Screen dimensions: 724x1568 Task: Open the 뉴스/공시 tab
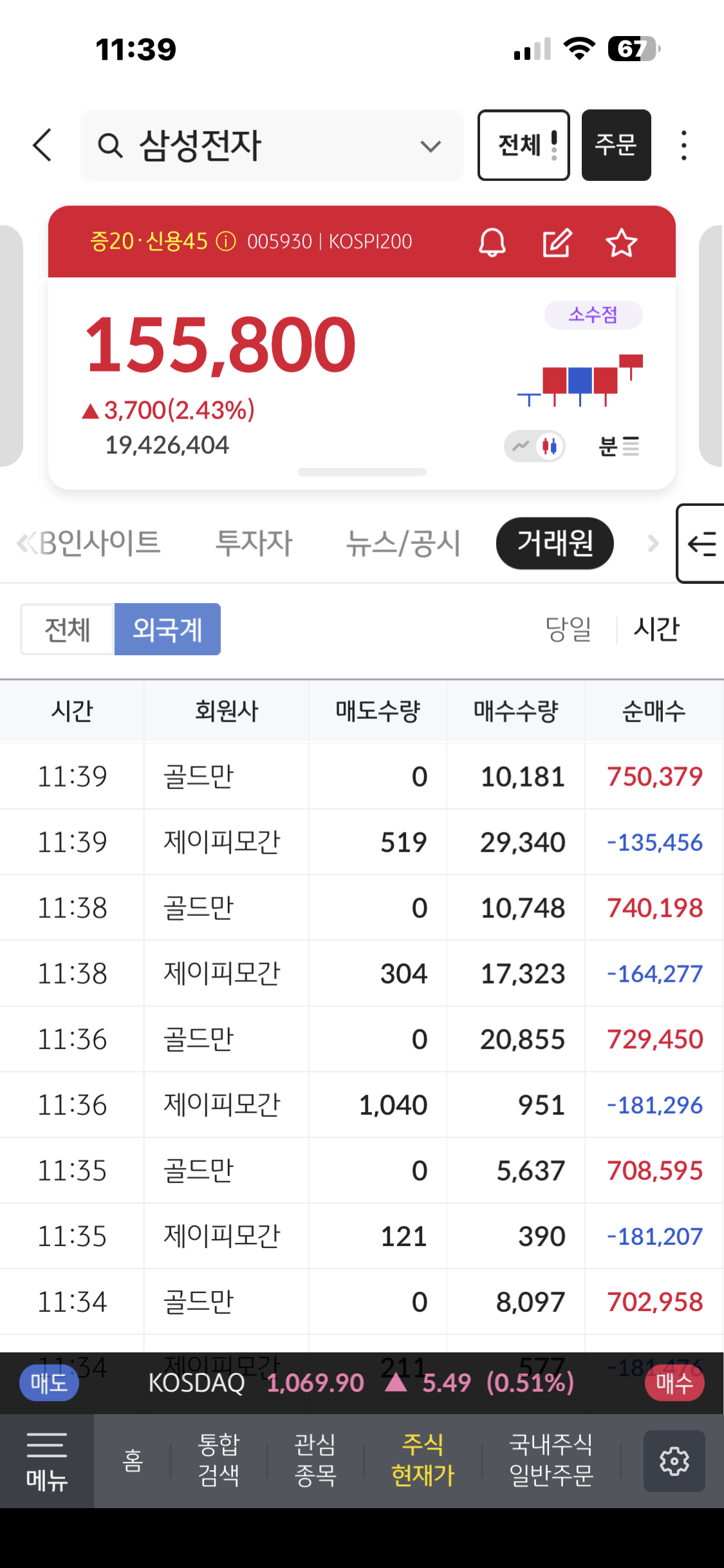404,543
